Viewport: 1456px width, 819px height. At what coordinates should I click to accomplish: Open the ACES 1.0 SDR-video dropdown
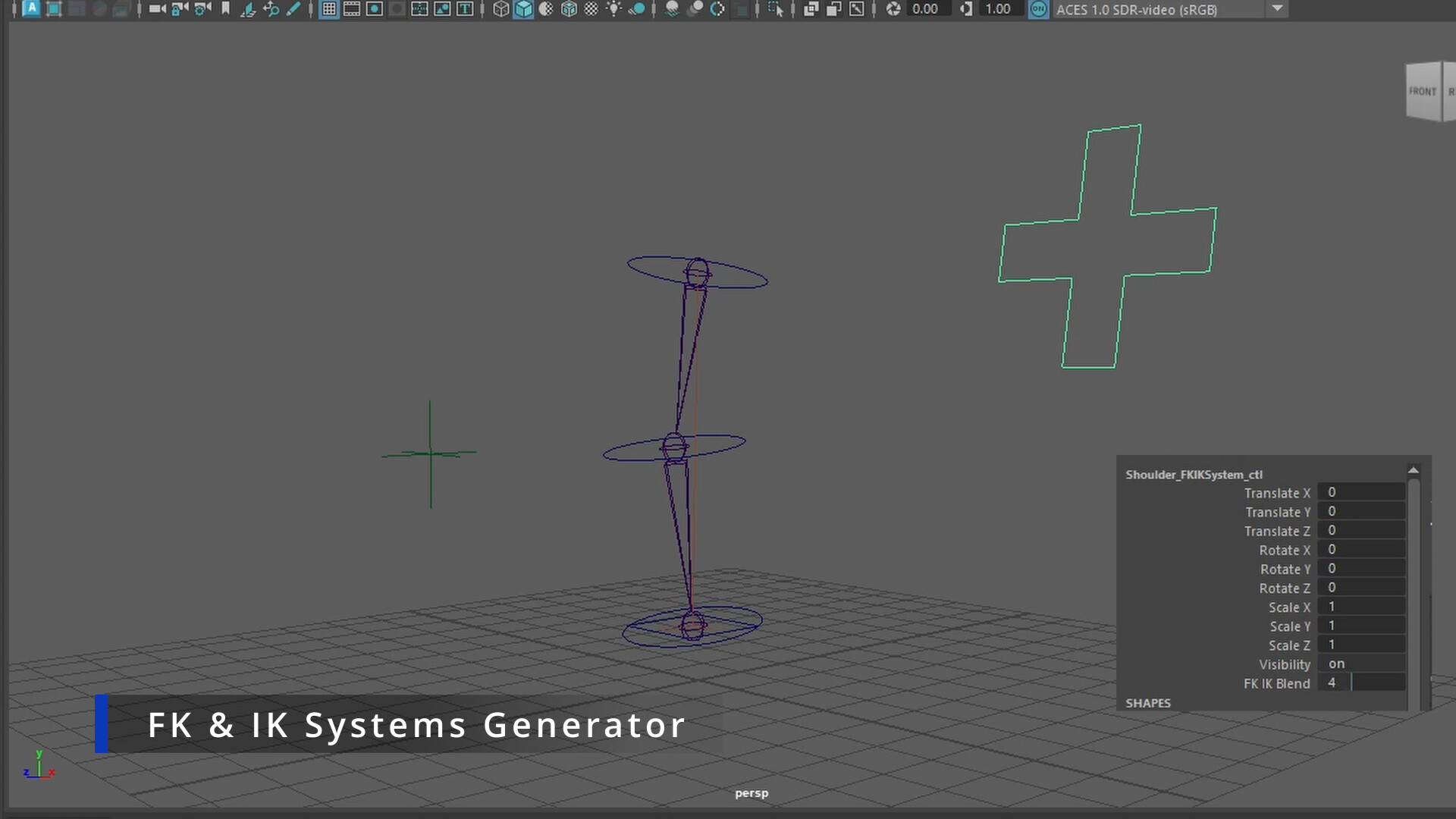1278,10
